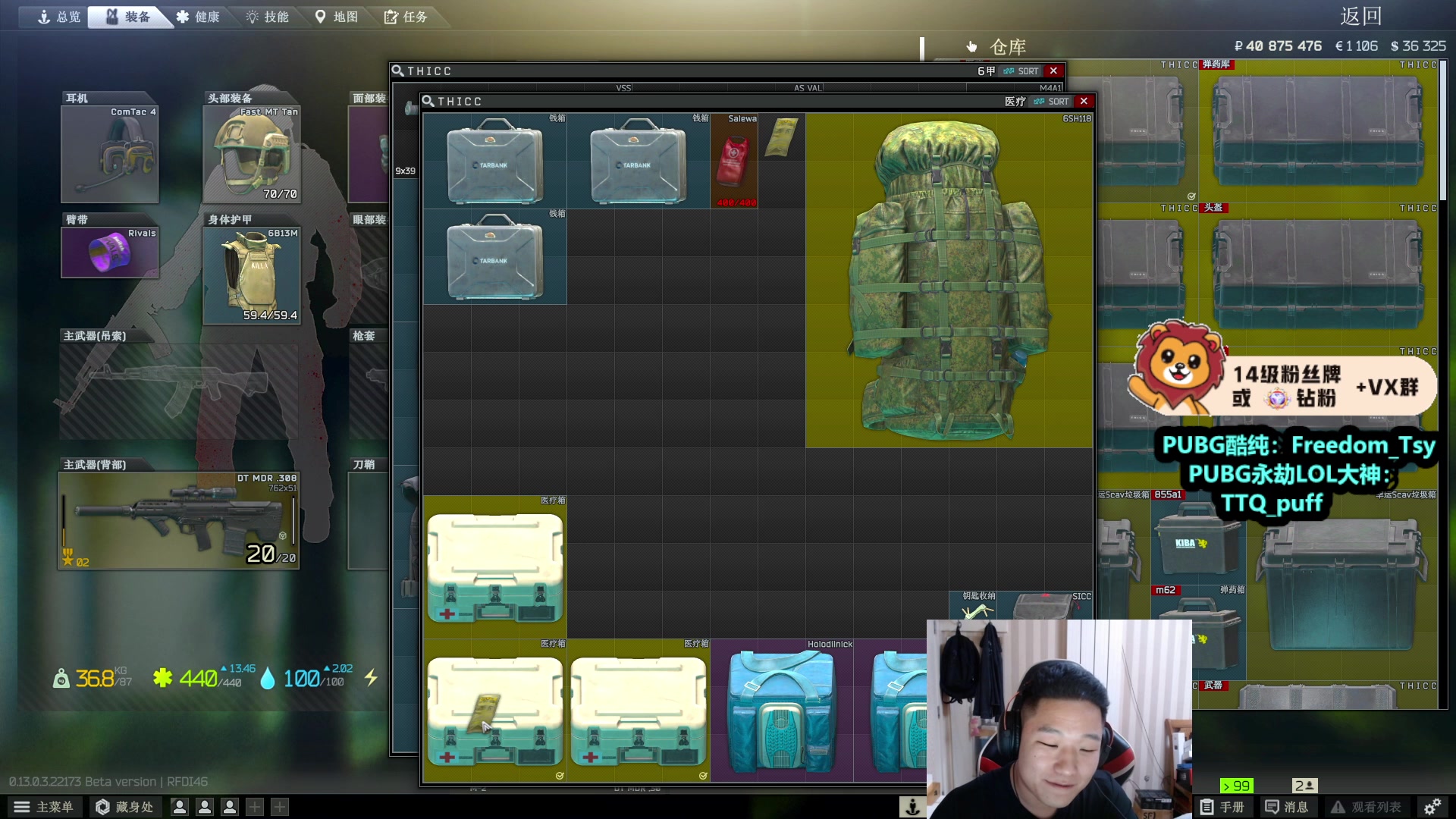Click the health 440/440 indicator

[x=204, y=677]
